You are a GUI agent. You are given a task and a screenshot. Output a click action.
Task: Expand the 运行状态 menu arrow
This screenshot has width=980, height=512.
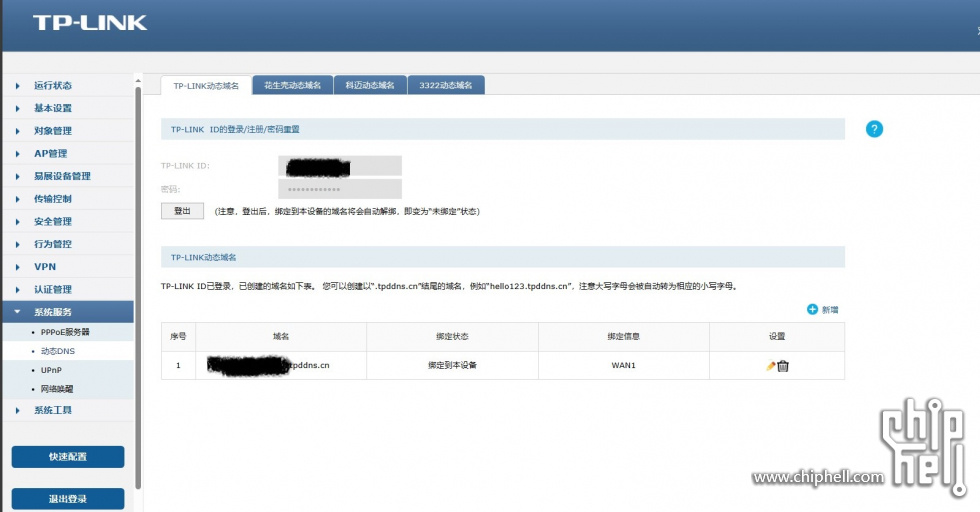coord(18,86)
